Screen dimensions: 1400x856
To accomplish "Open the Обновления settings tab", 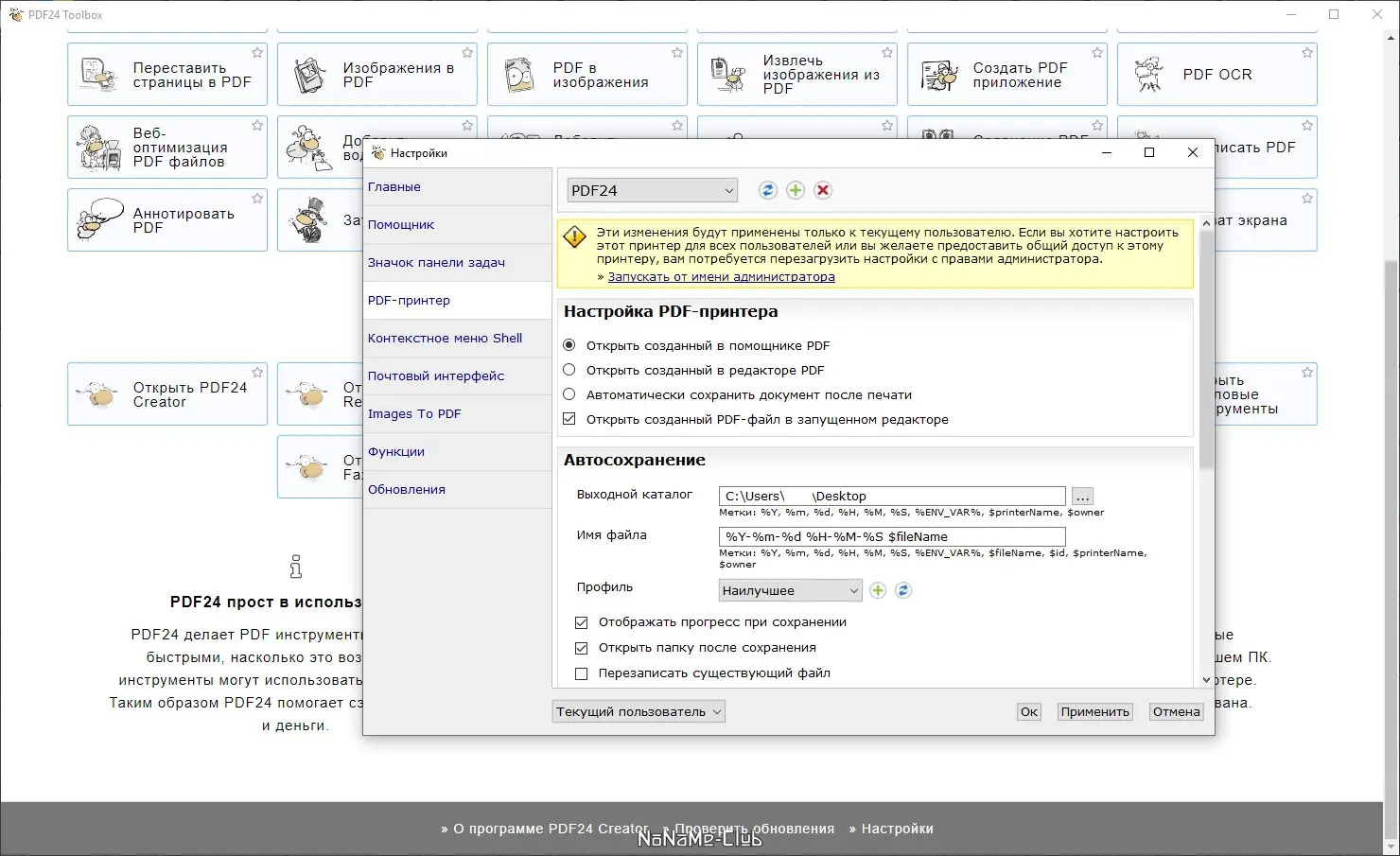I will pos(457,490).
